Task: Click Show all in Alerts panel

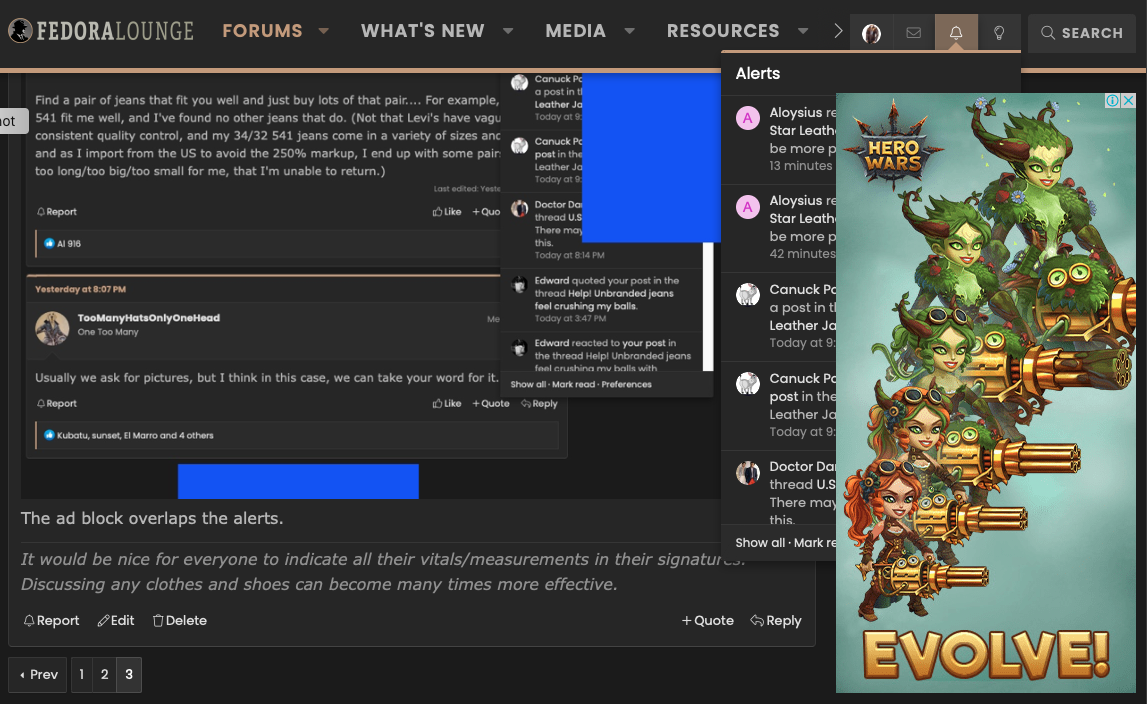Action: click(x=759, y=543)
